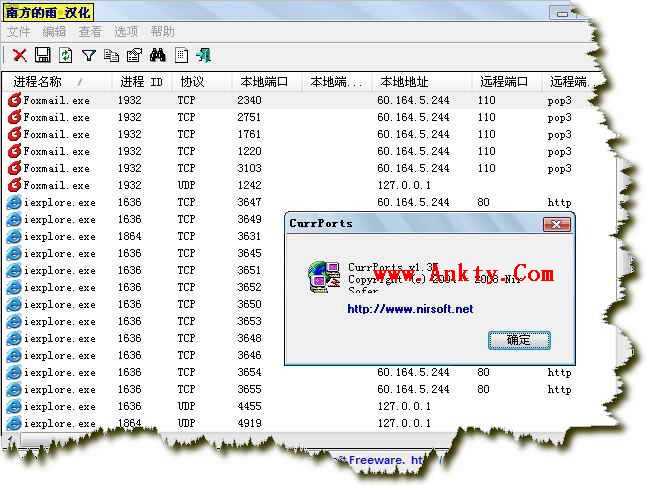
Task: Select iexplore.exe row with port 3653
Action: pyautogui.click(x=144, y=321)
